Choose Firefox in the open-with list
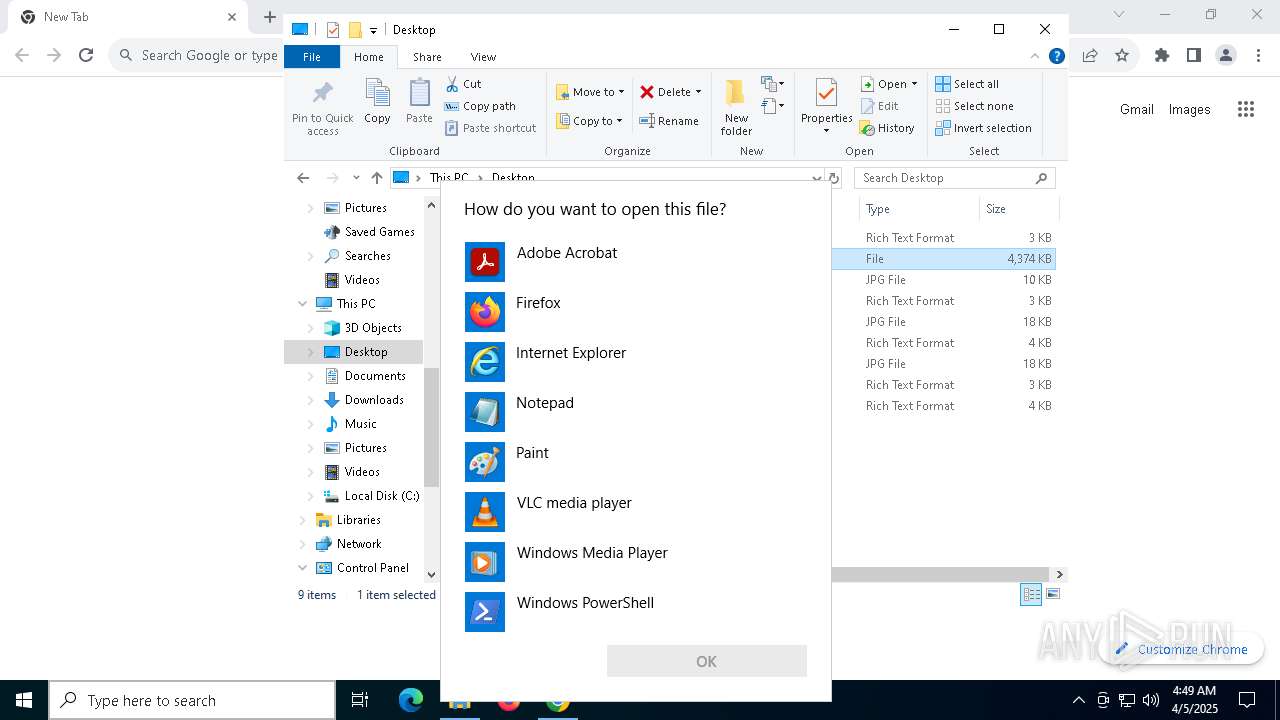 pyautogui.click(x=636, y=312)
